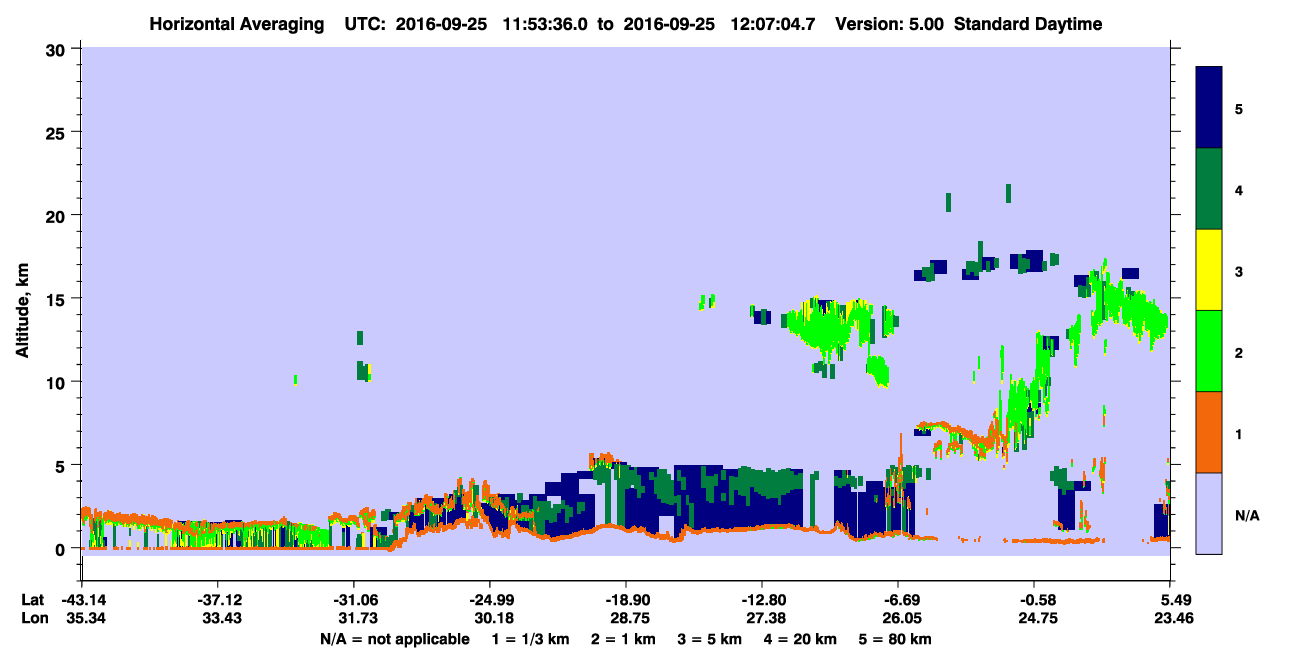Click the 20 tick on altitude axis
This screenshot has height=667, width=1300.
58,215
